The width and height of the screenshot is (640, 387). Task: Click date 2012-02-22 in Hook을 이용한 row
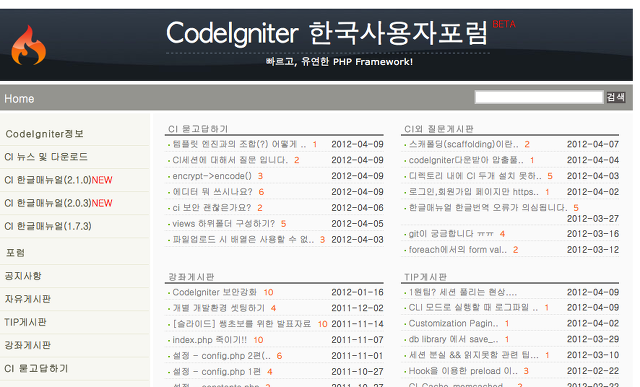[x=593, y=371]
